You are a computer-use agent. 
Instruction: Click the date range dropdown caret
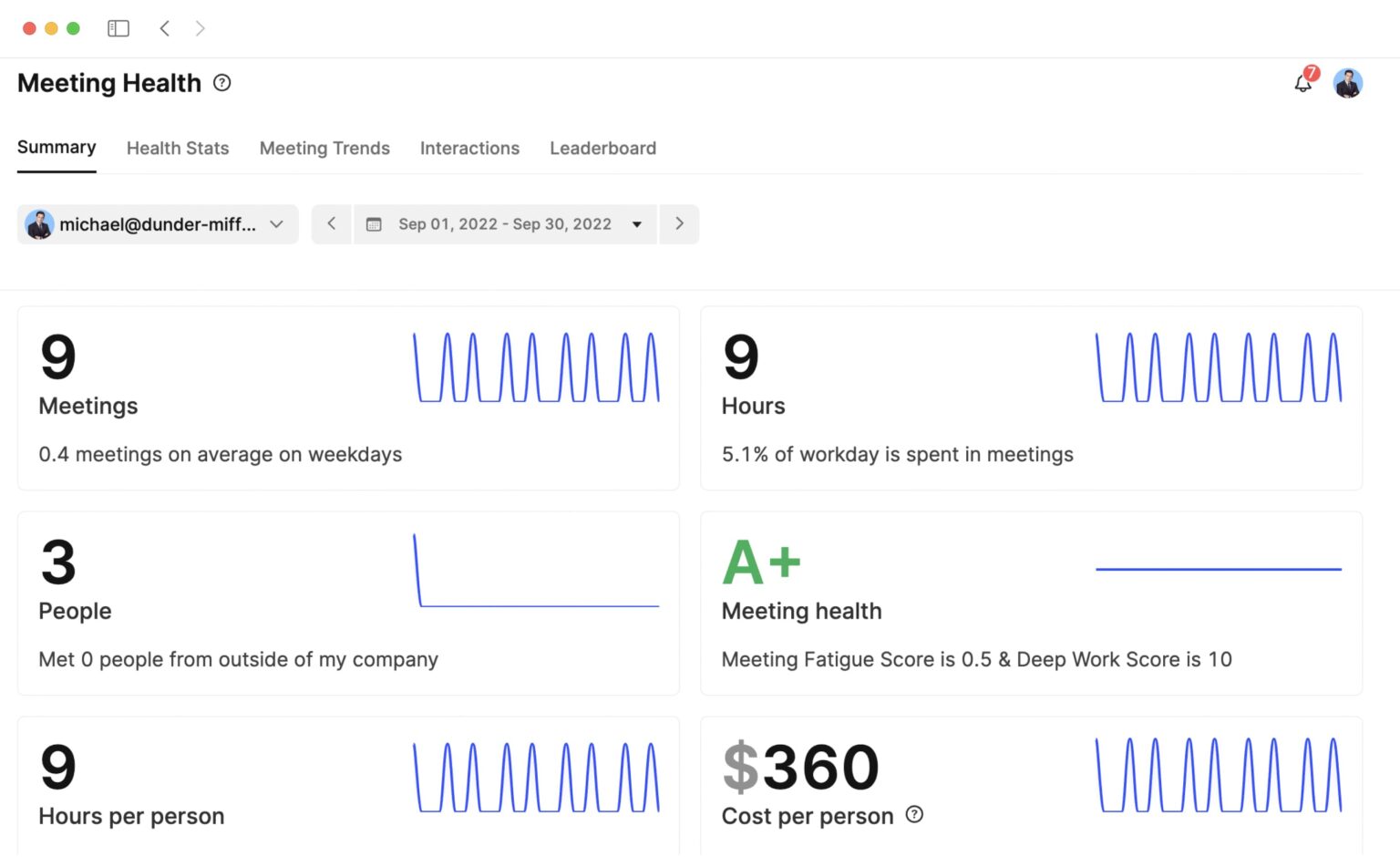[637, 224]
